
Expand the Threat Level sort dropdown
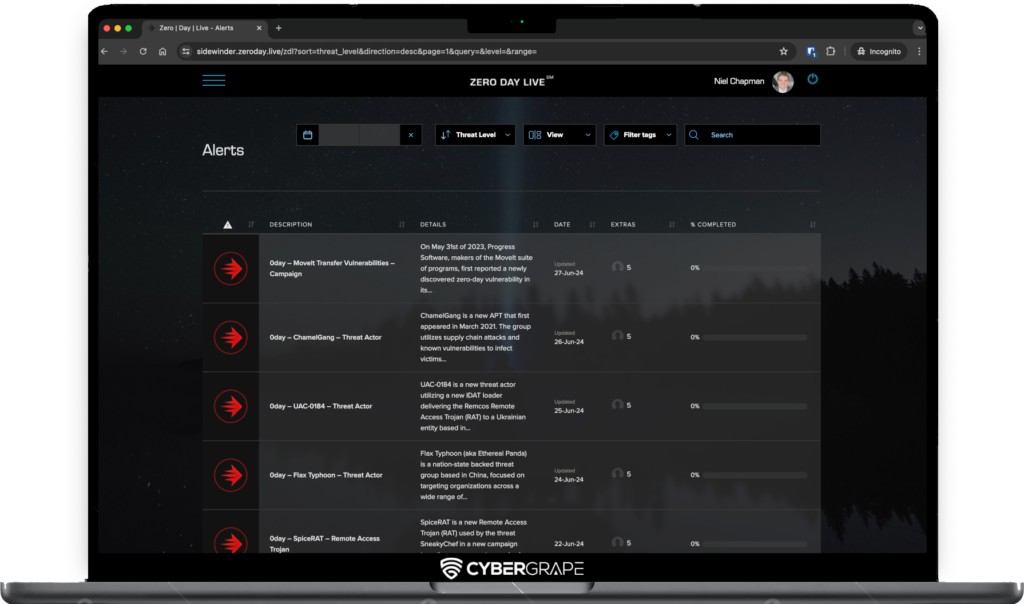click(475, 135)
